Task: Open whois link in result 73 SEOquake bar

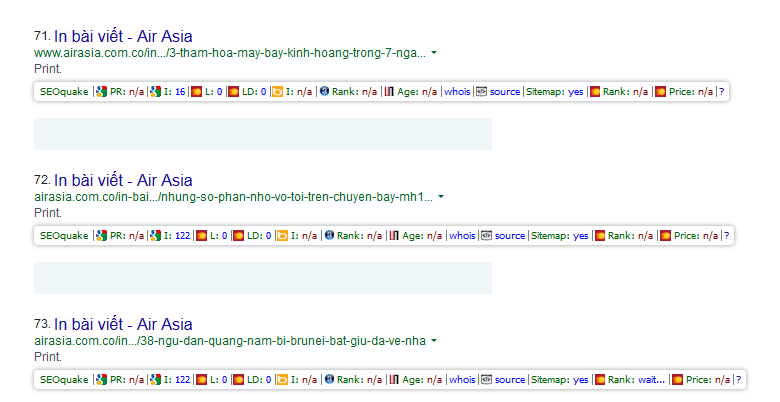Action: pos(462,380)
